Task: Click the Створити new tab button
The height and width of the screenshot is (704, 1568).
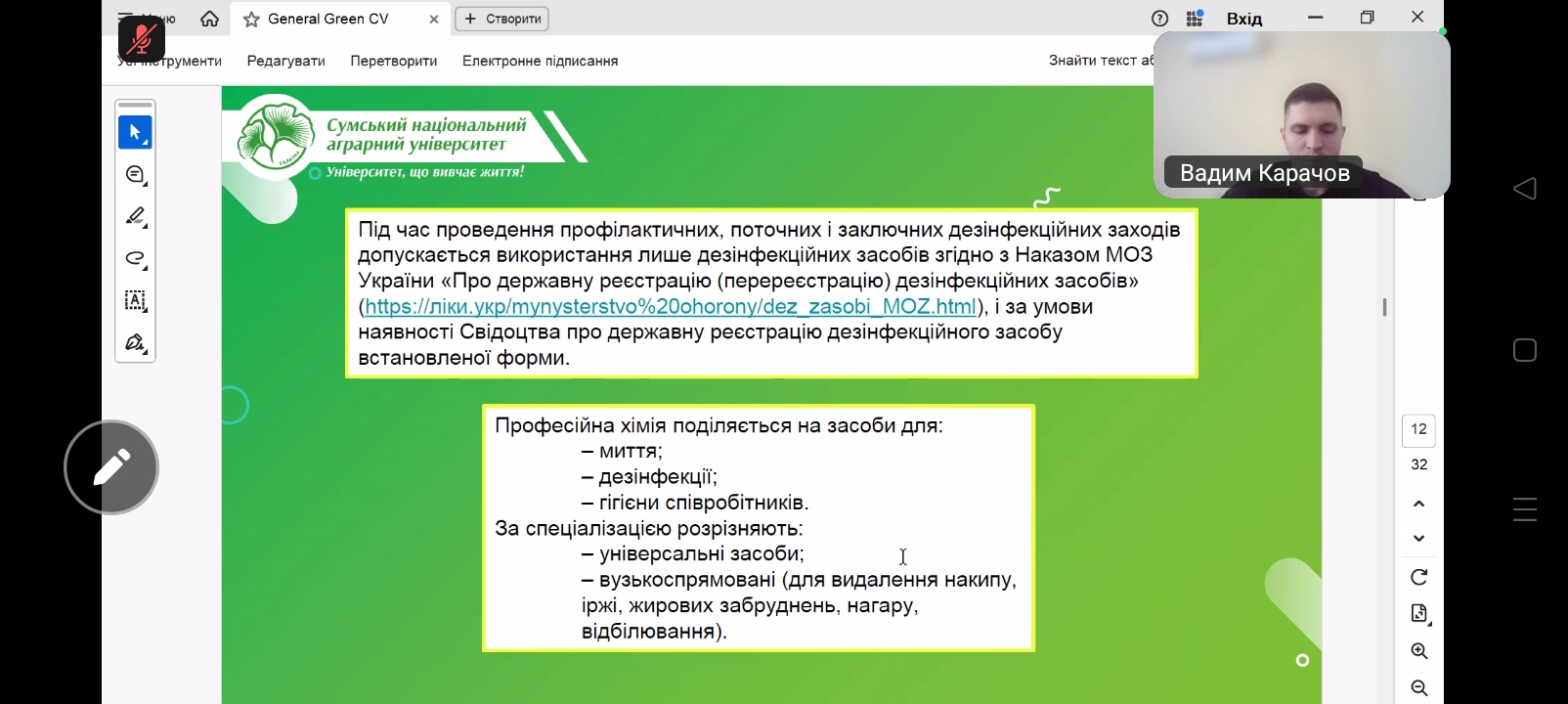Action: (x=502, y=19)
